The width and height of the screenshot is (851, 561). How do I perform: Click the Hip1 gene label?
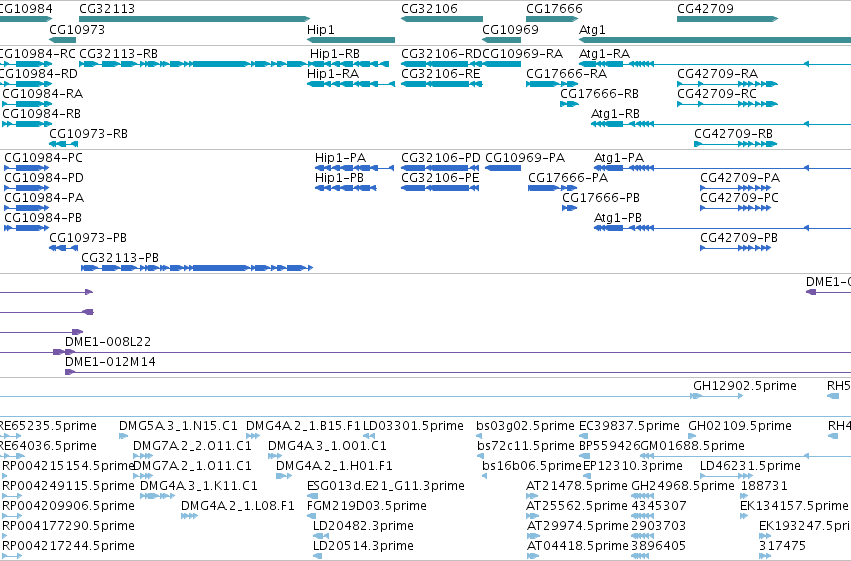[x=321, y=30]
